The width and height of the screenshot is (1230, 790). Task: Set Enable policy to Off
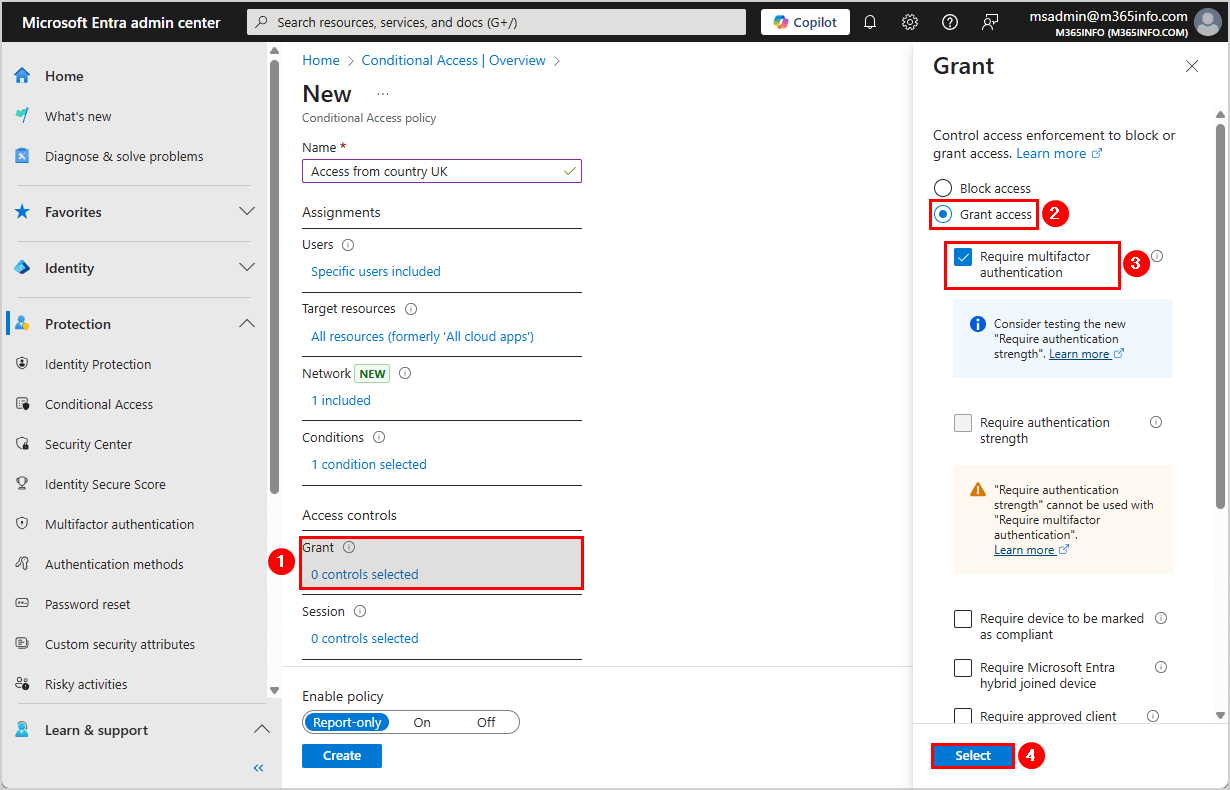click(x=486, y=722)
